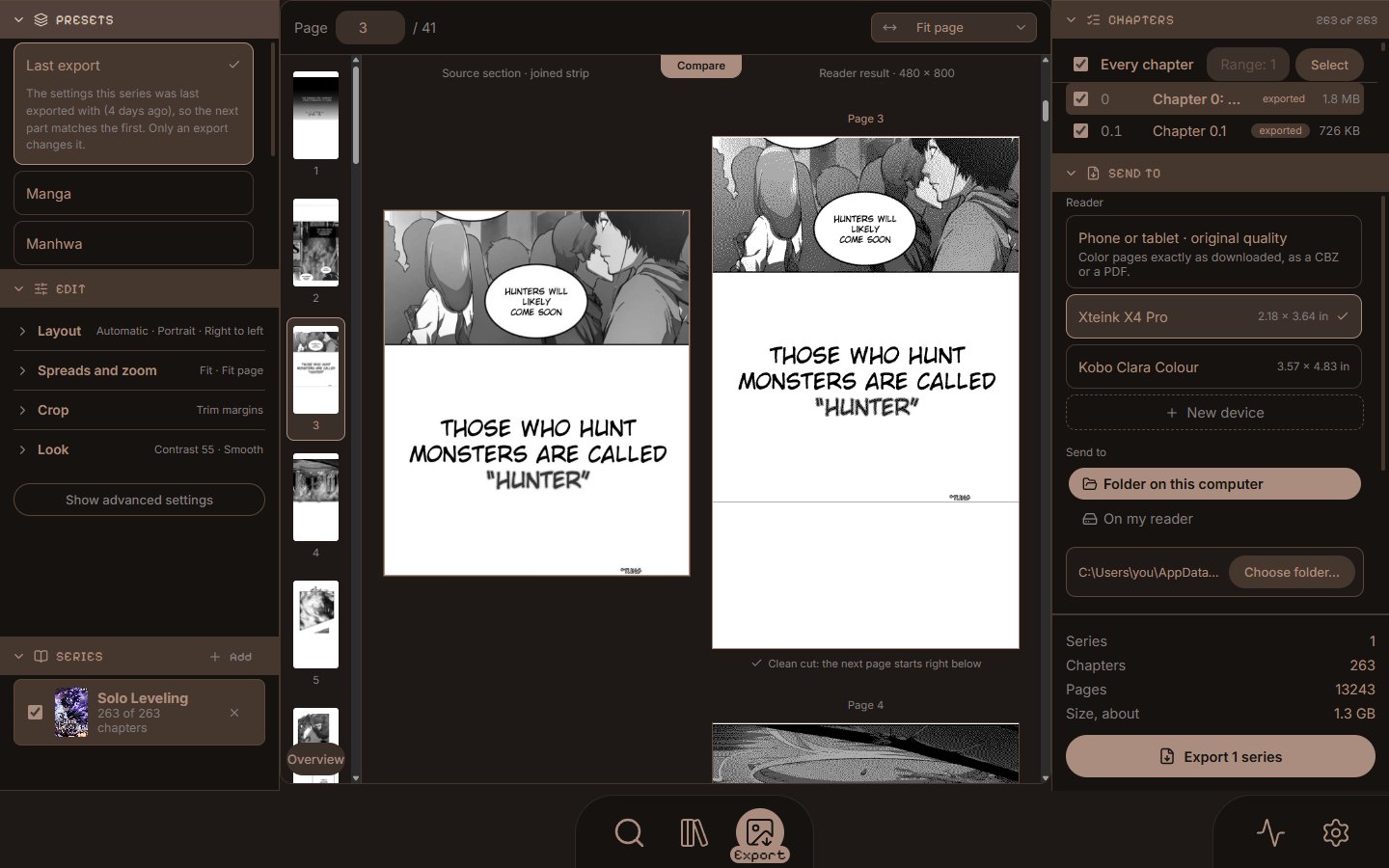
Task: Open page 4 thumbnail in strip
Action: coord(315,498)
